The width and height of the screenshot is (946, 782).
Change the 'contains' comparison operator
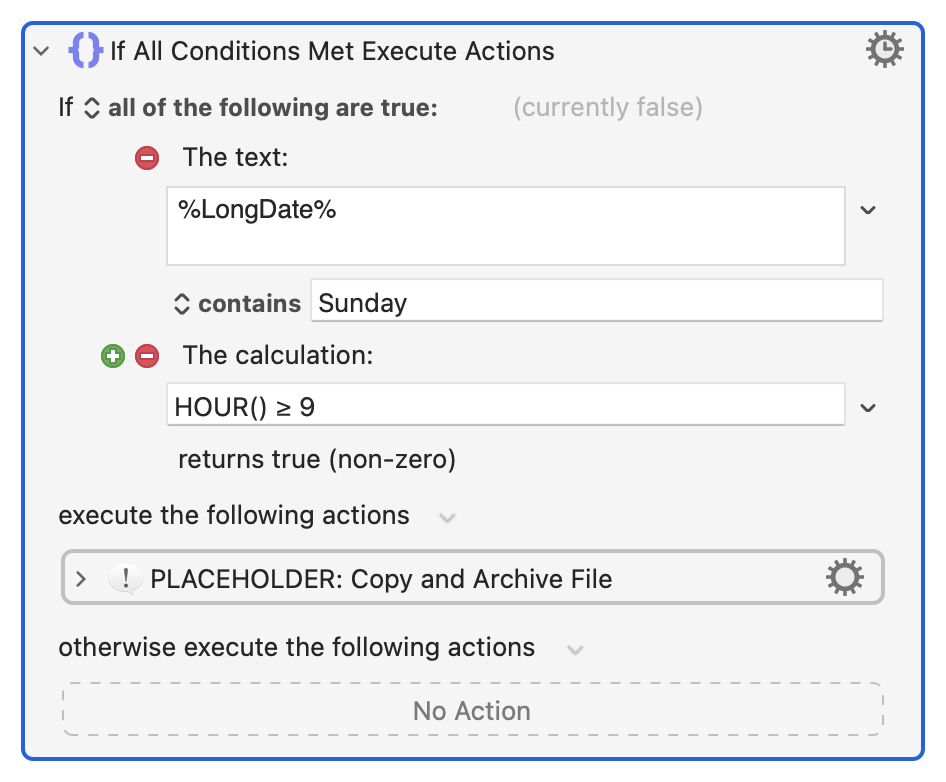coord(238,304)
